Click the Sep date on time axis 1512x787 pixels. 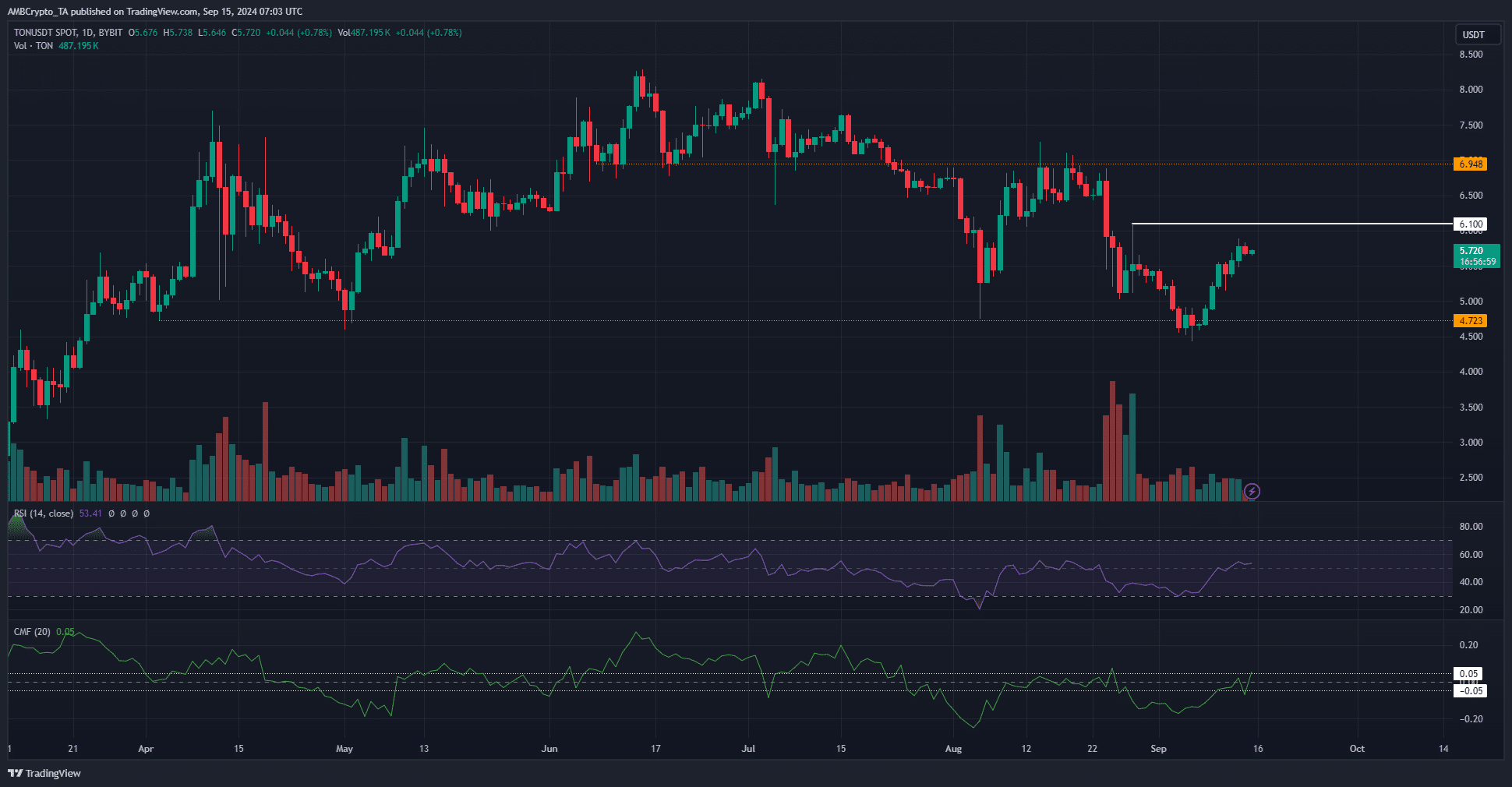click(1158, 749)
